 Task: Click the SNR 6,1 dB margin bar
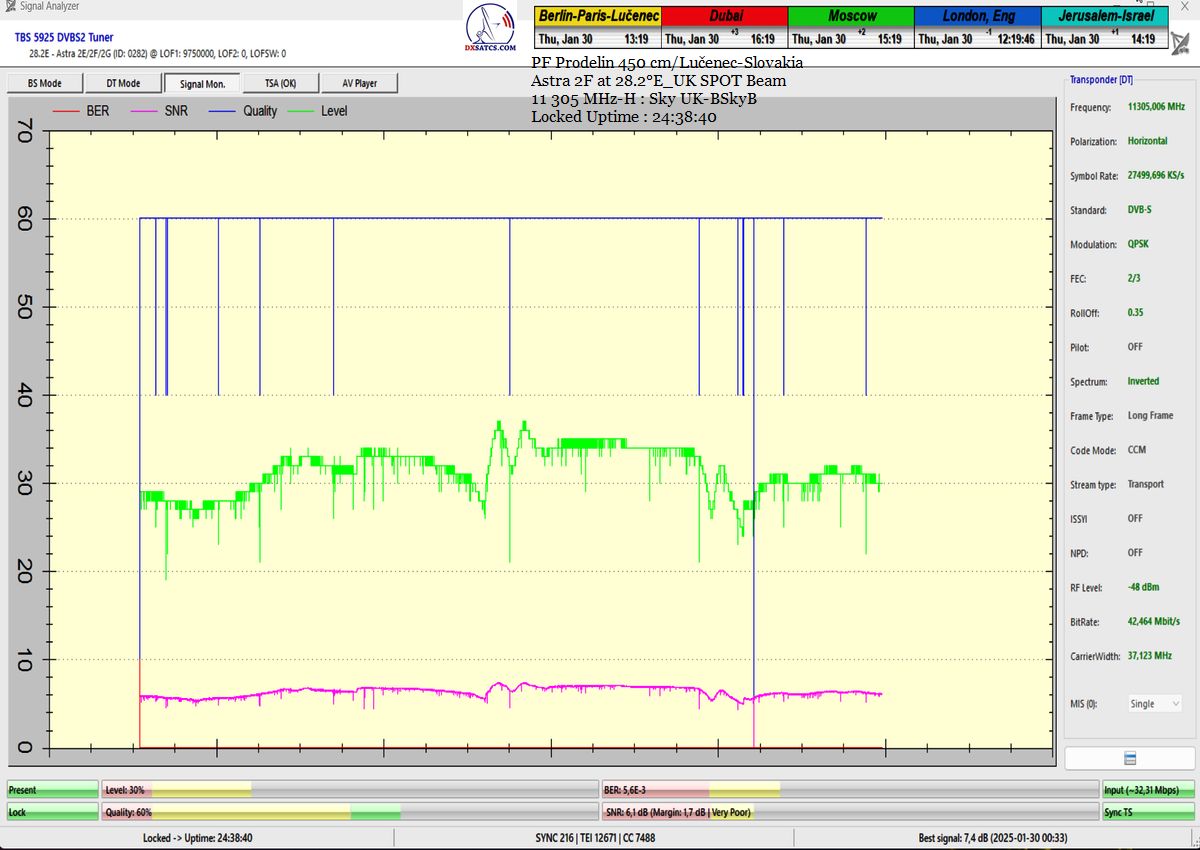click(850, 813)
